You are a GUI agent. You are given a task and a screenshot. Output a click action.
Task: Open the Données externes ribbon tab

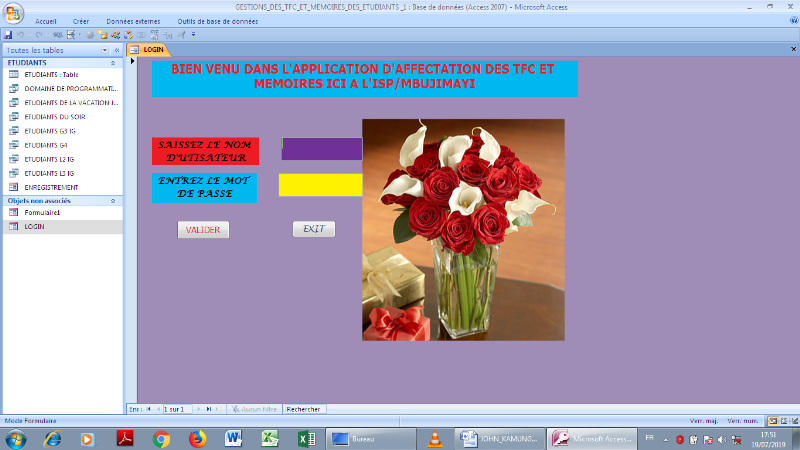133,21
